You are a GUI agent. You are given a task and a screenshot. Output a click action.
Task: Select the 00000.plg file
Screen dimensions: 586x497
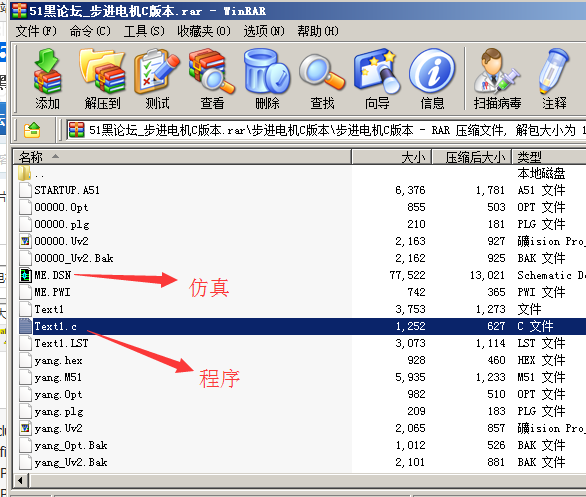62,225
